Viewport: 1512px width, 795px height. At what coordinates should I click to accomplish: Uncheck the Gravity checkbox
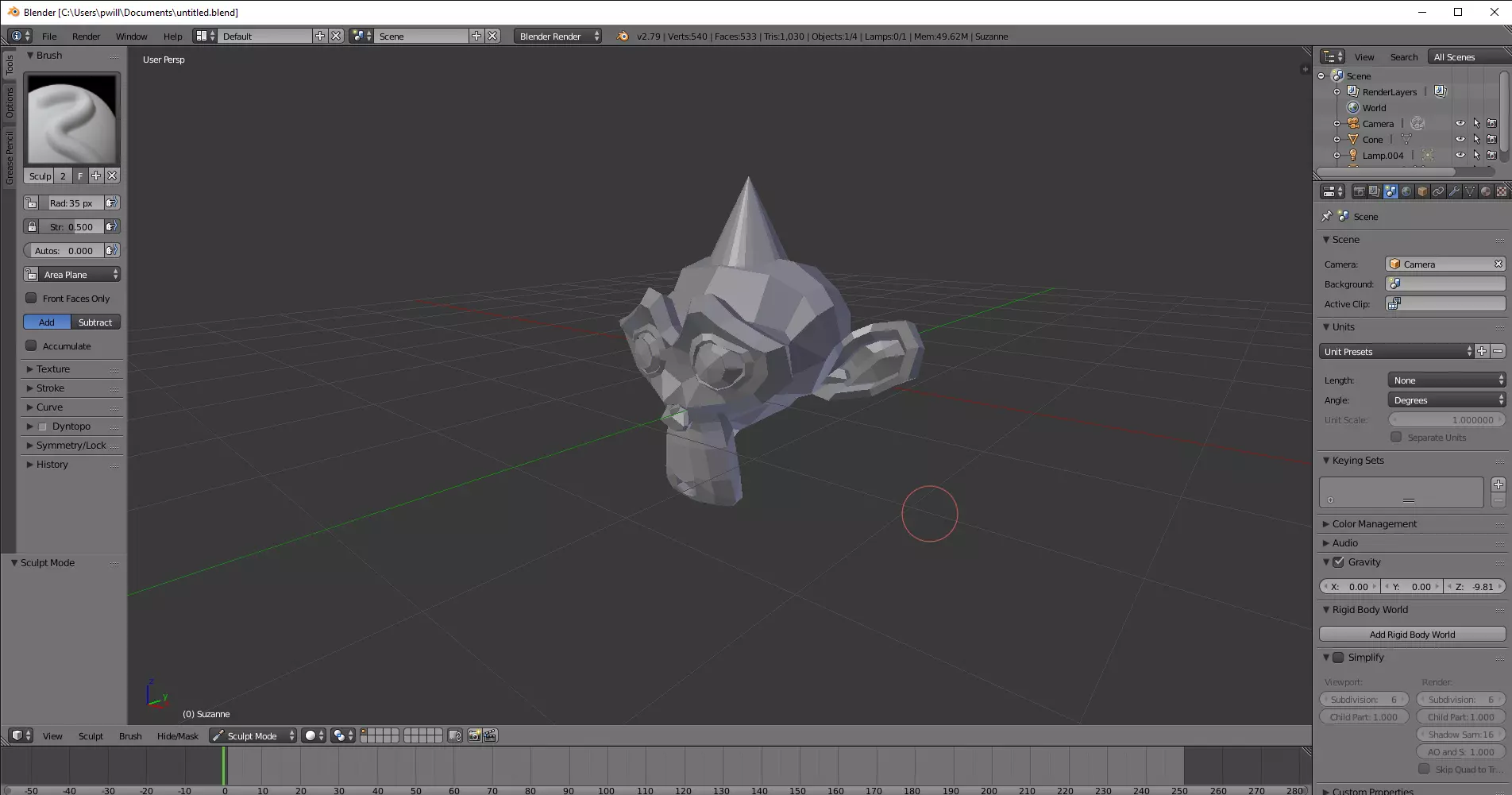pyautogui.click(x=1338, y=562)
